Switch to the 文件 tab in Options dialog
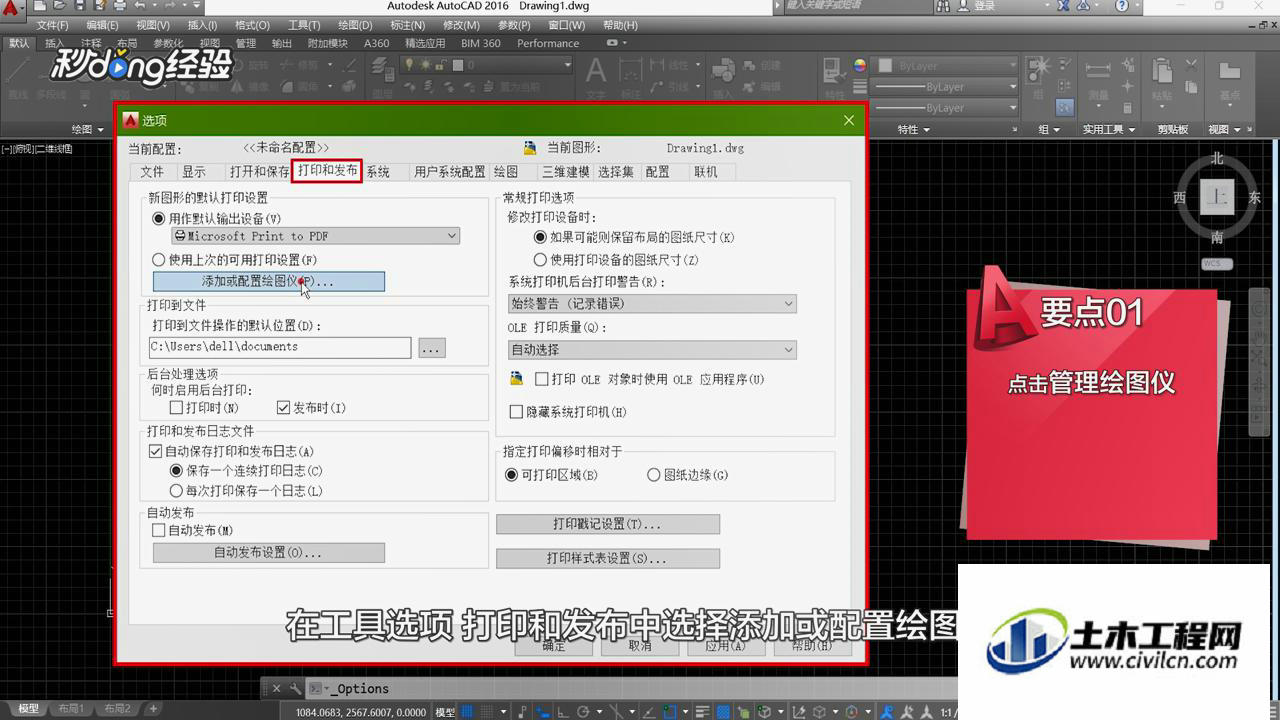The height and width of the screenshot is (720, 1280). click(x=152, y=172)
